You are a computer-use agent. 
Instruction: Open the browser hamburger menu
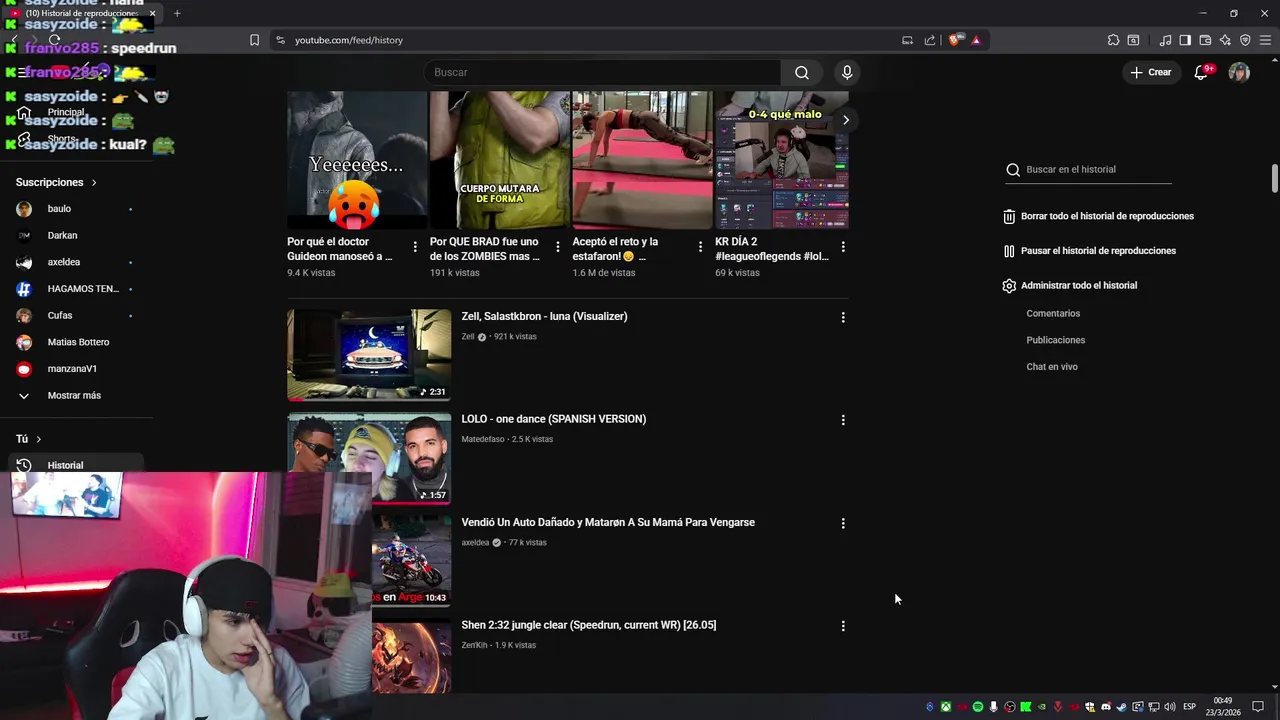pos(1265,40)
